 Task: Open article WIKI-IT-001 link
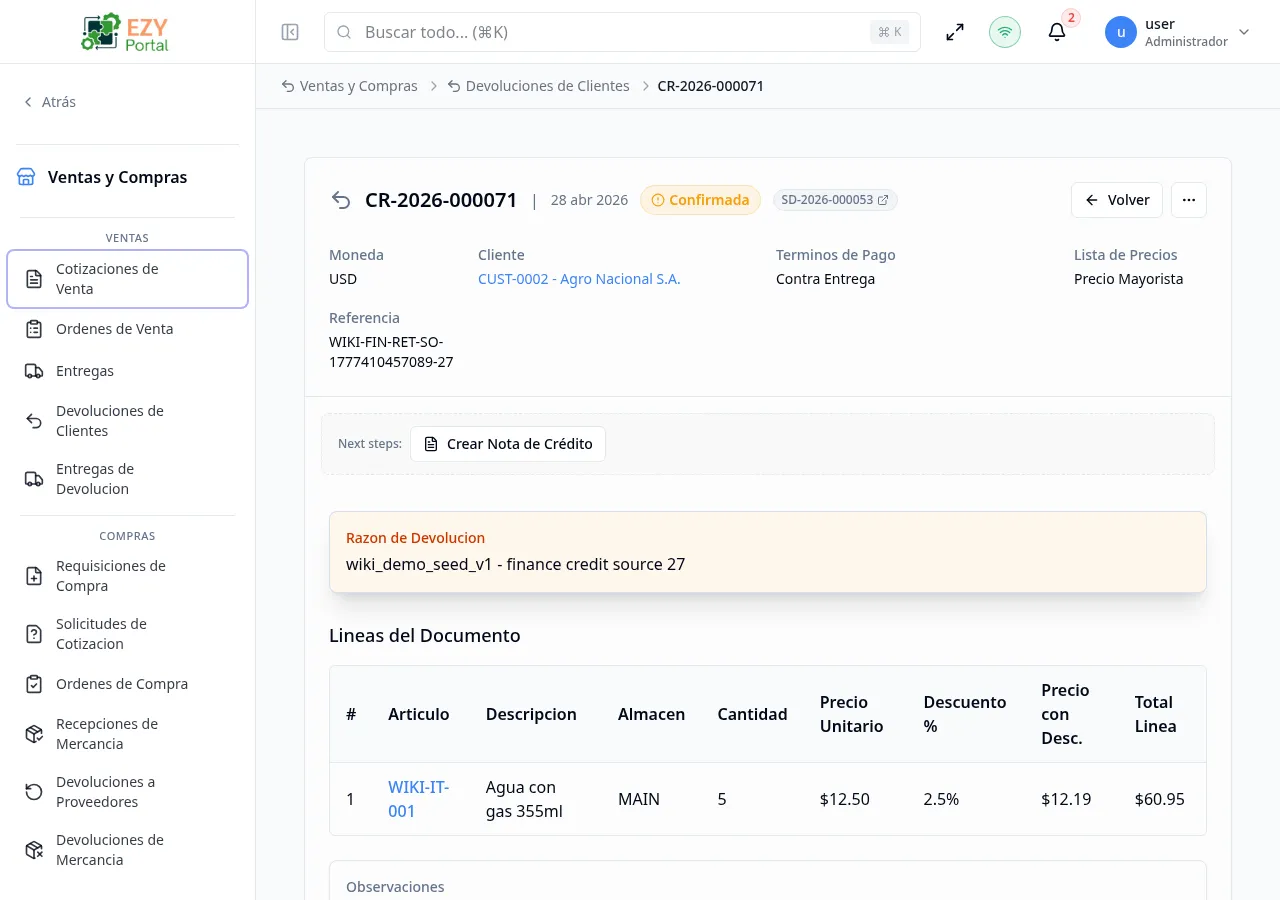(419, 799)
